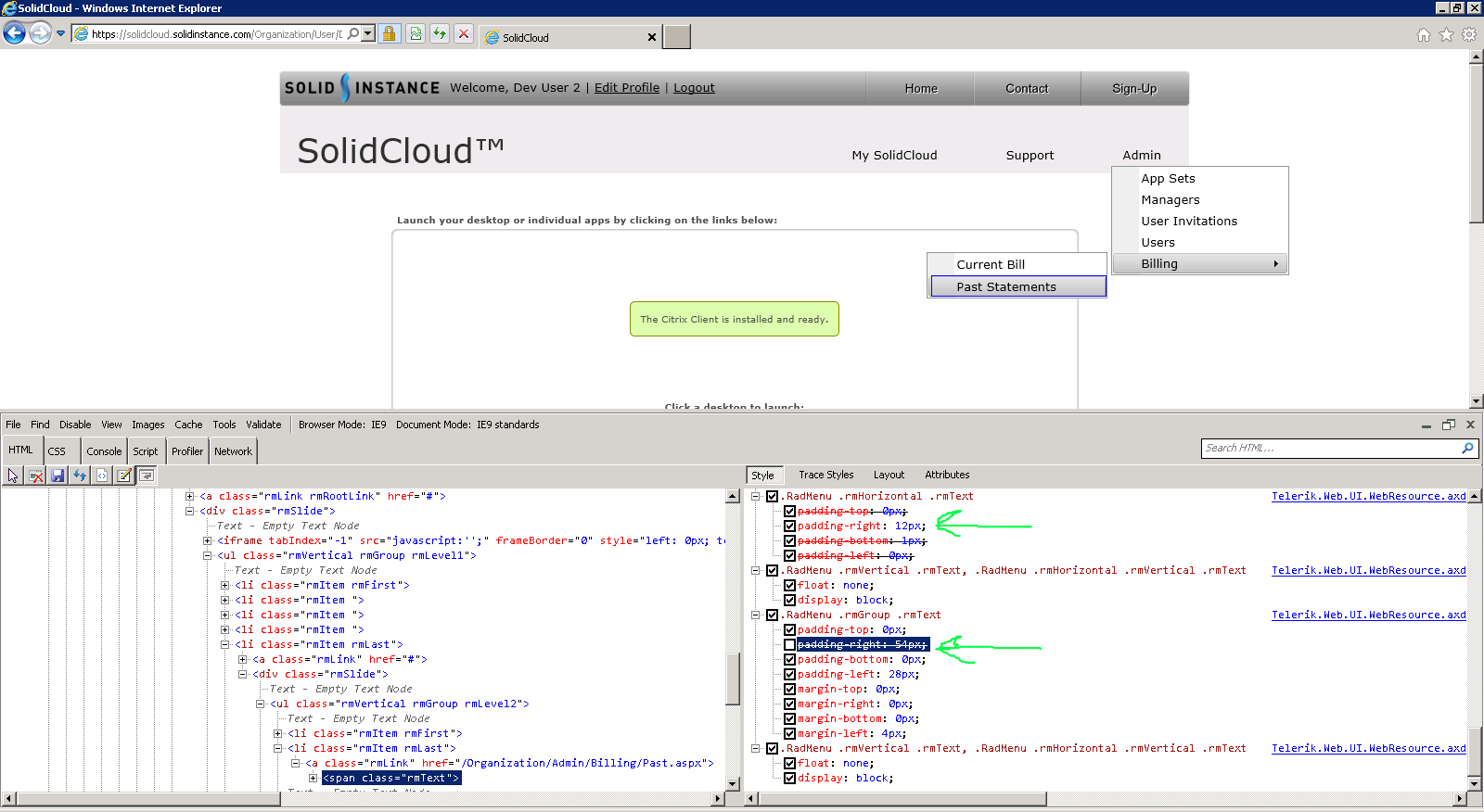Collapse the ul rmVertical rmGroup rmLevel1 node
Screen dimensions: 1484x812
[208, 556]
